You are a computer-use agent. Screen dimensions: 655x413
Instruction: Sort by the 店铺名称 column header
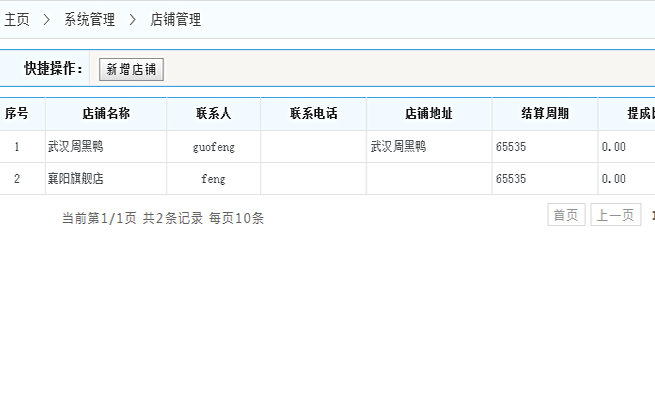[106, 114]
